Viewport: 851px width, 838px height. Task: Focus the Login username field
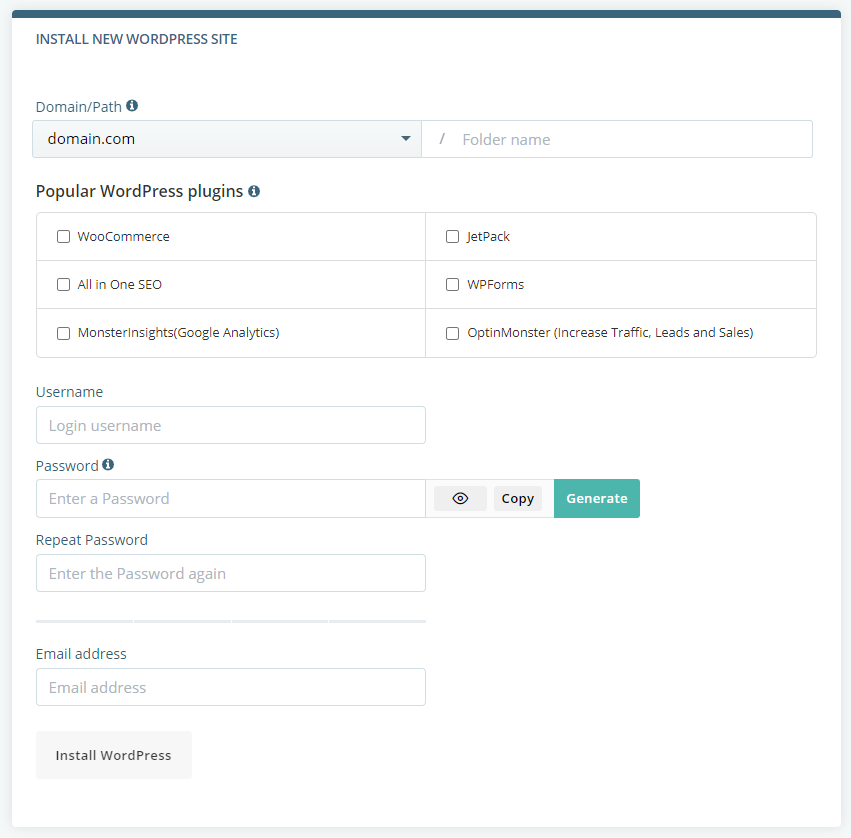[230, 425]
